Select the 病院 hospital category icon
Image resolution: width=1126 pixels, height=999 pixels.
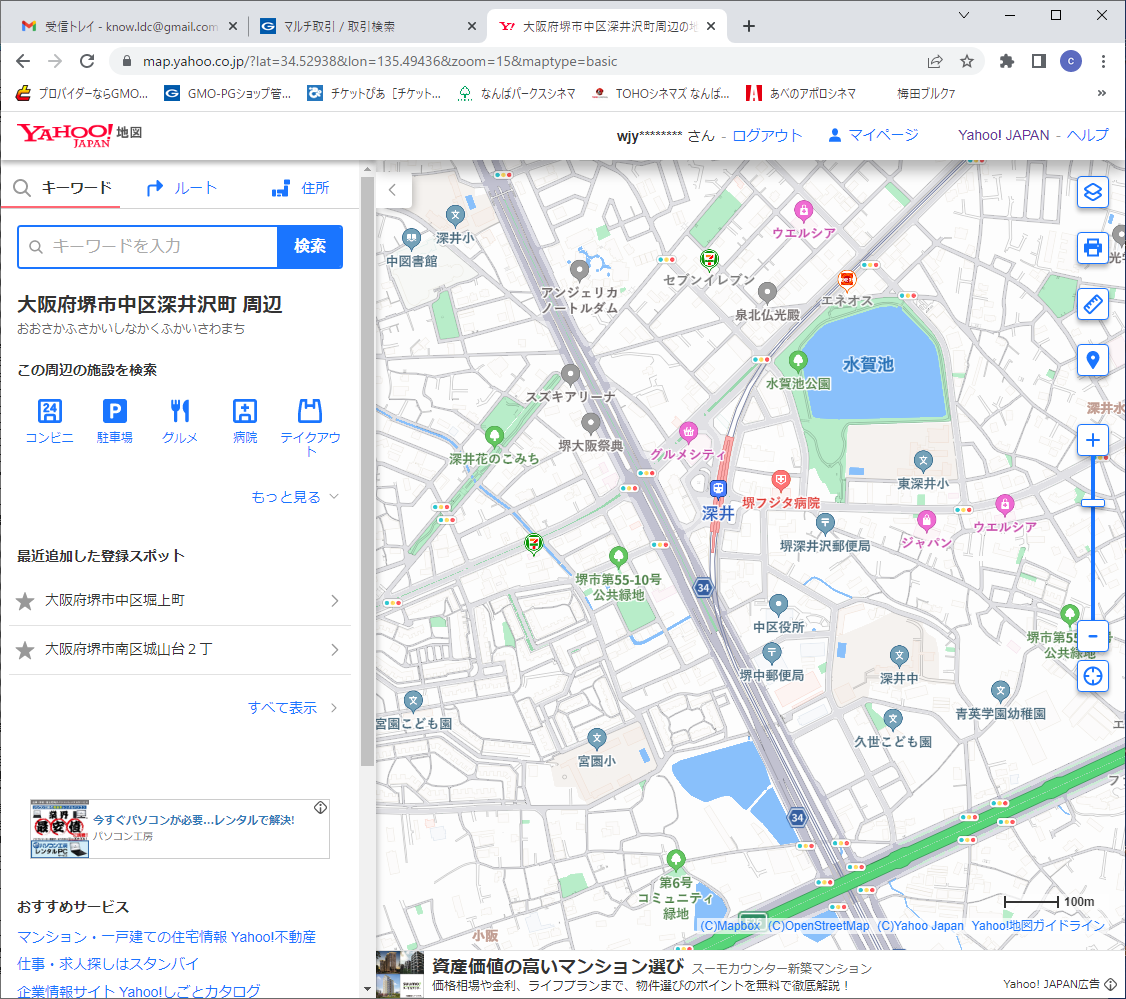tap(245, 411)
